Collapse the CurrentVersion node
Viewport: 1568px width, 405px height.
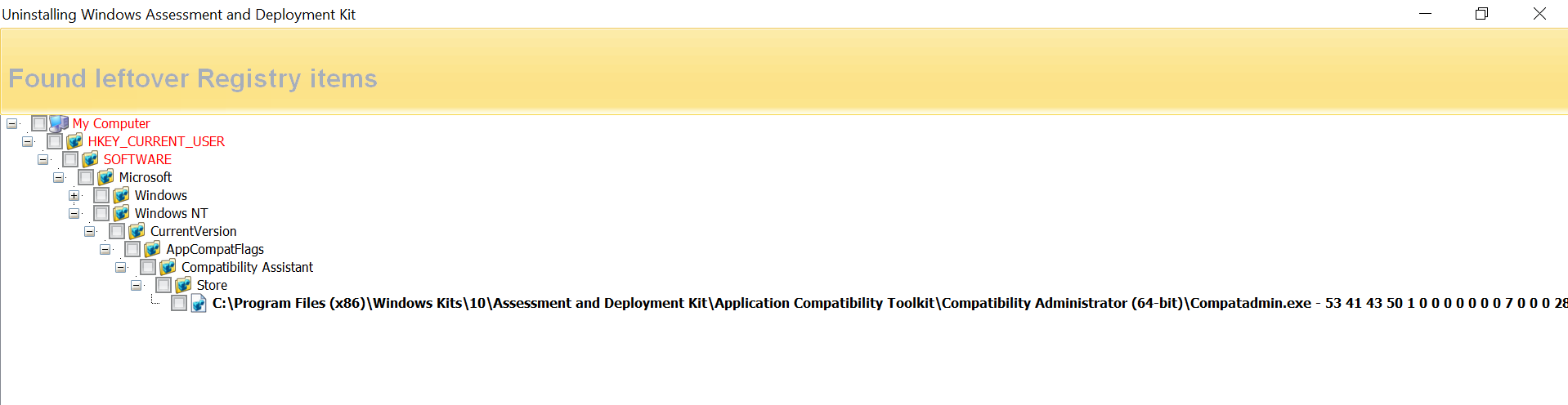tap(89, 231)
